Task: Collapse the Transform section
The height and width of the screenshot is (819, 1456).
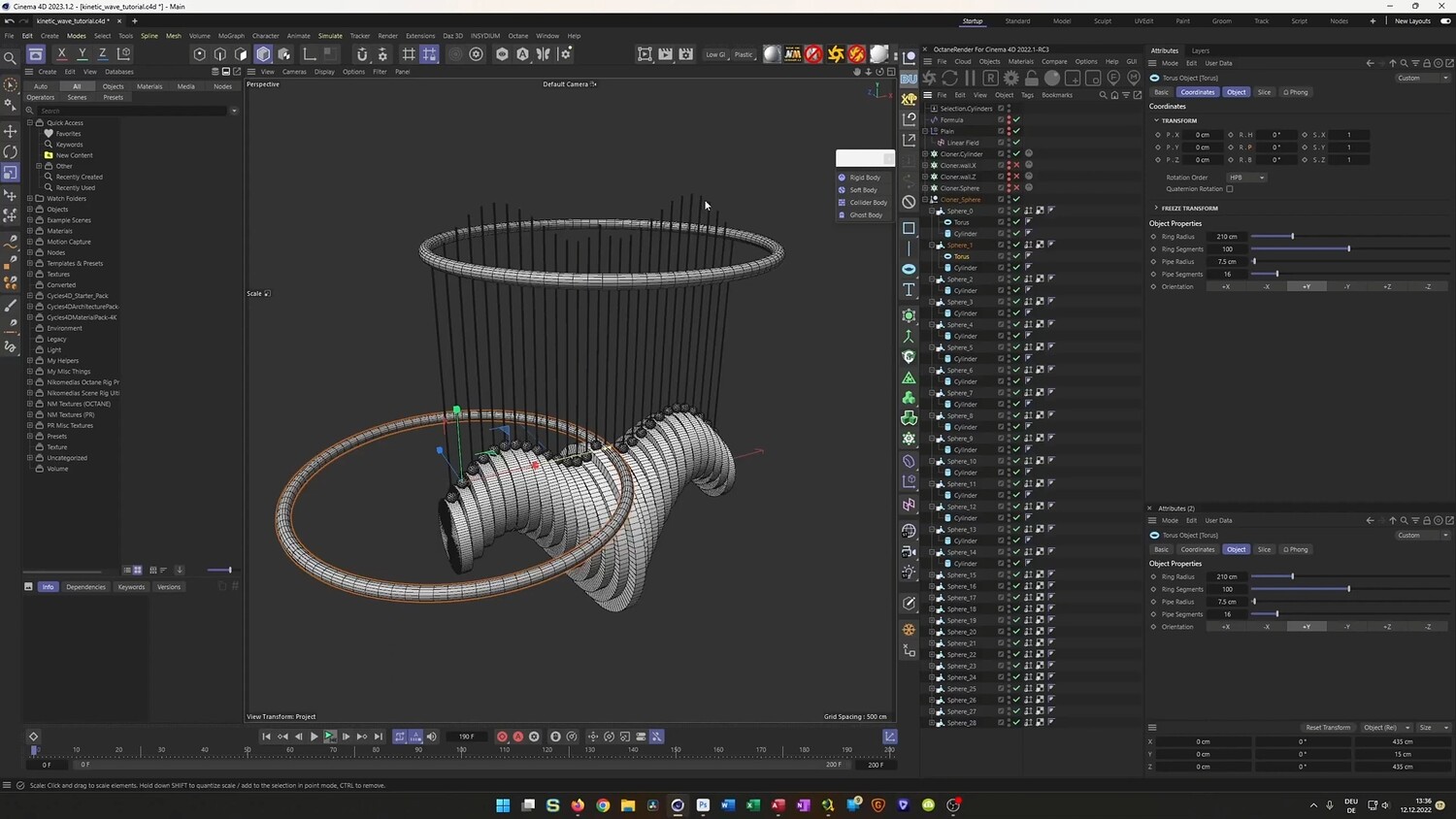Action: 1156,120
